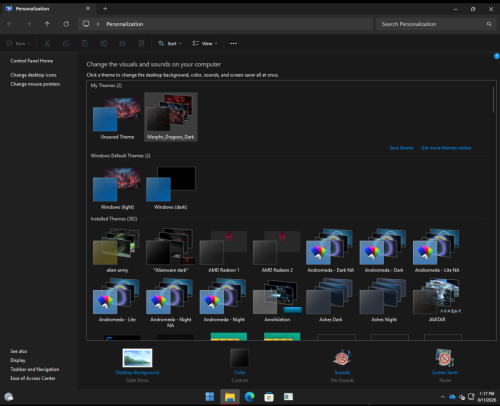Select the Morphs_Dragons_Dark theme
Screen dimensions: 500x406
171,117
